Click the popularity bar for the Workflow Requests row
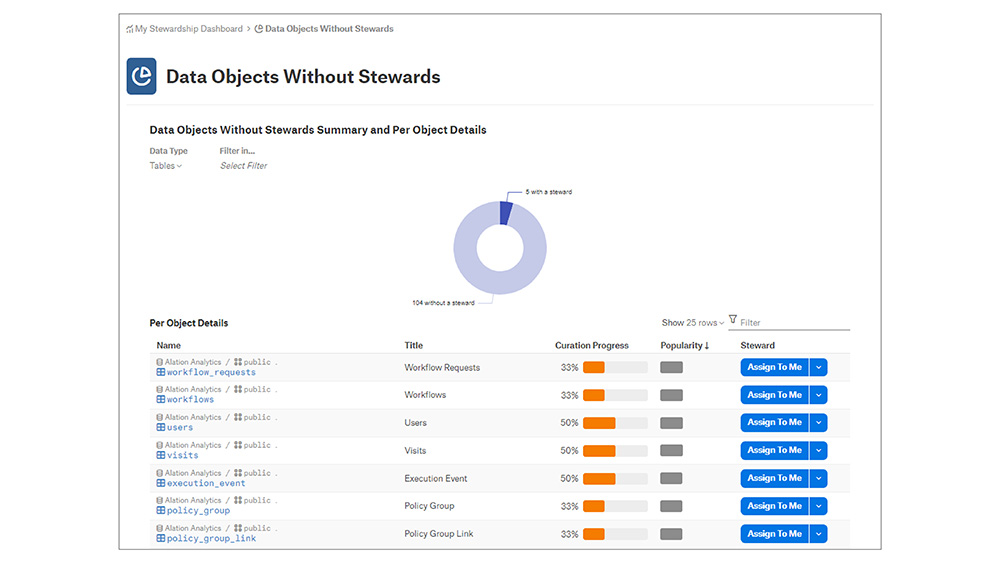Screen dimensions: 1000x563 point(672,368)
